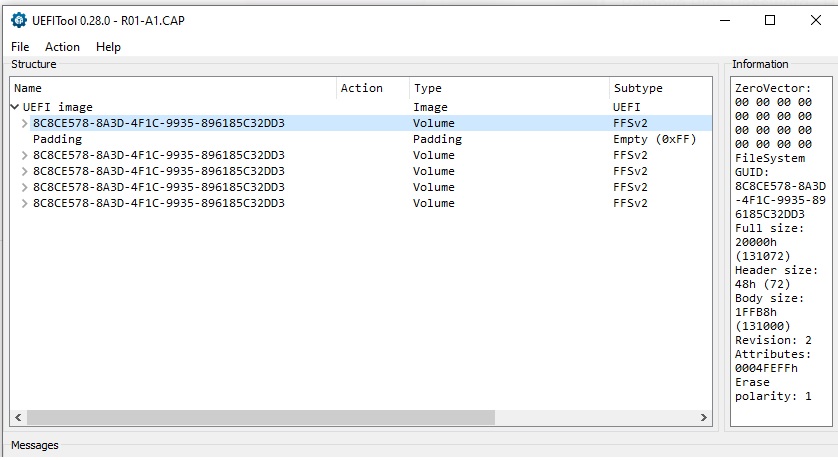Minimize the UEFITool window
The image size is (838, 460).
coord(724,20)
